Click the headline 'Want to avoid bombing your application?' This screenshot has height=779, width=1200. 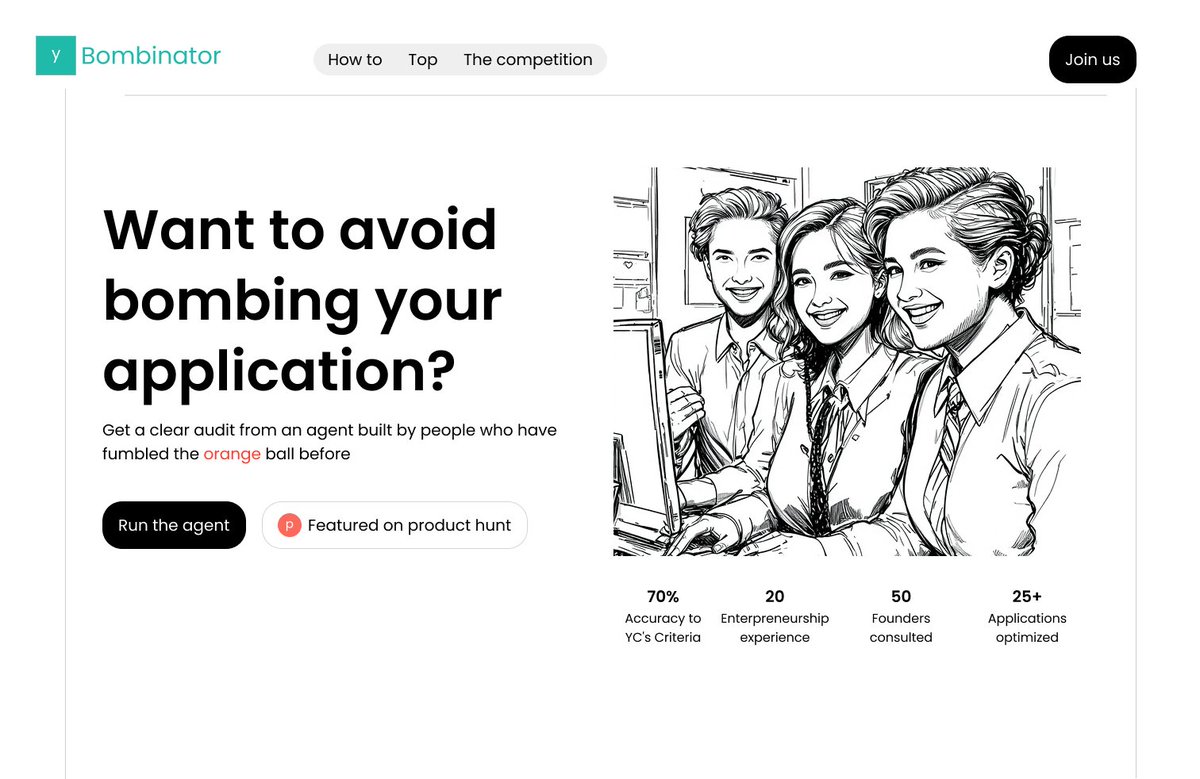(303, 299)
